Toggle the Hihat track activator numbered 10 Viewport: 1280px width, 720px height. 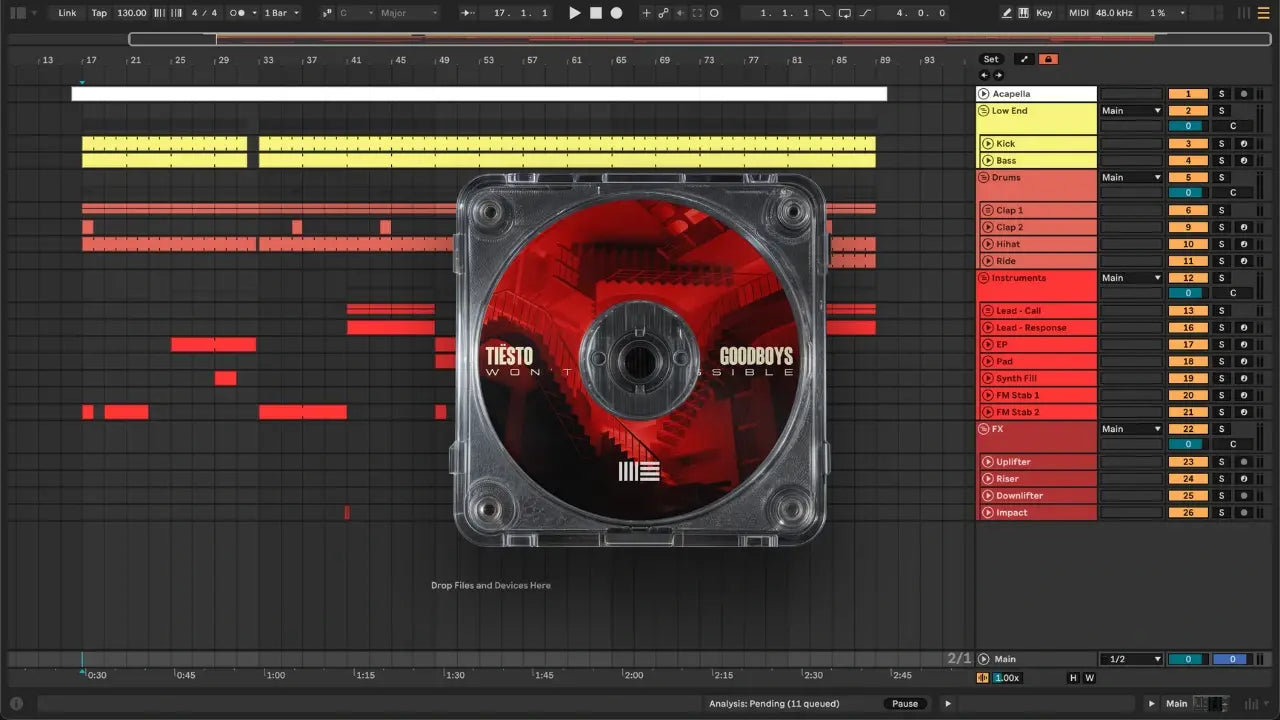[1188, 244]
